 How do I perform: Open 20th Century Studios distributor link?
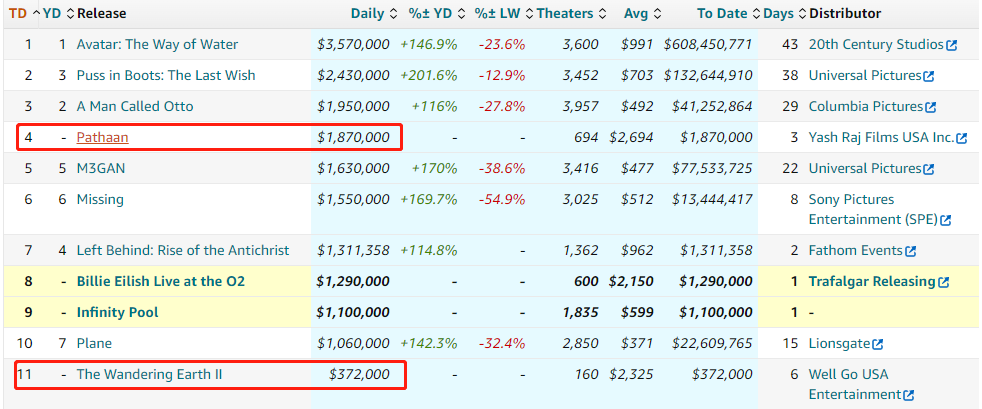click(876, 44)
